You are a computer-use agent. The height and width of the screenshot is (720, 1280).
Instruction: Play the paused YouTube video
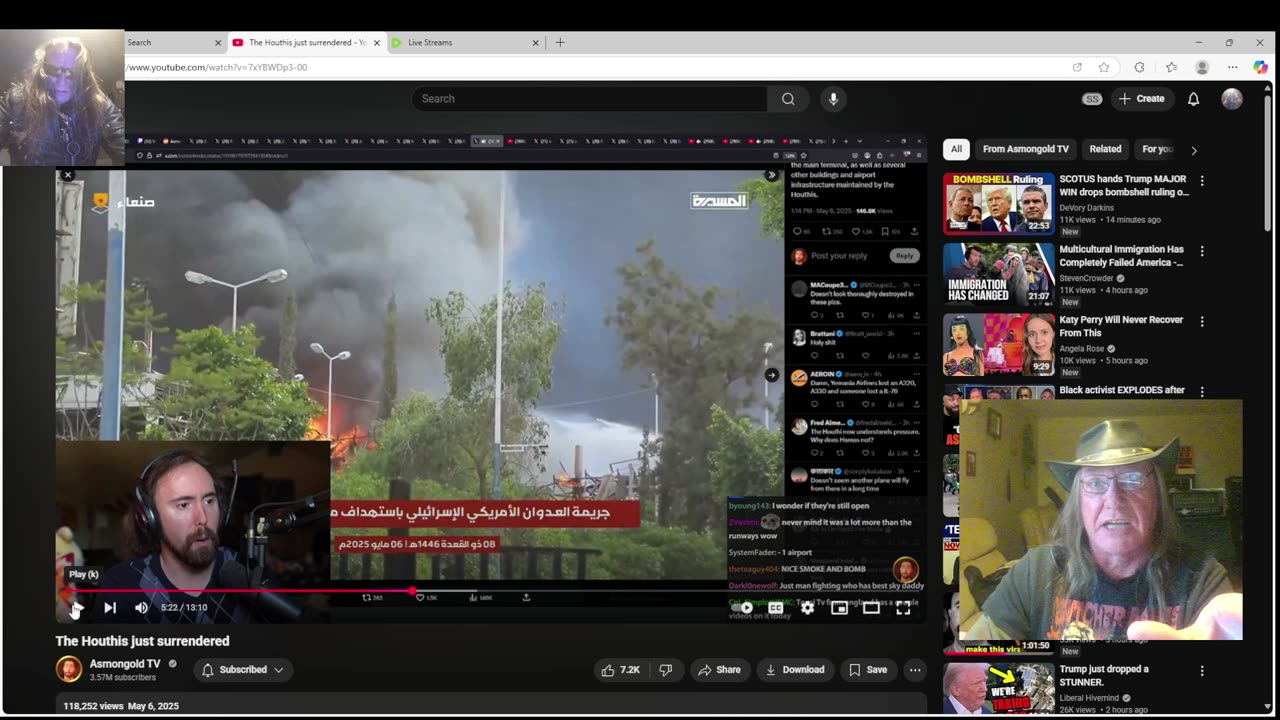[x=77, y=607]
